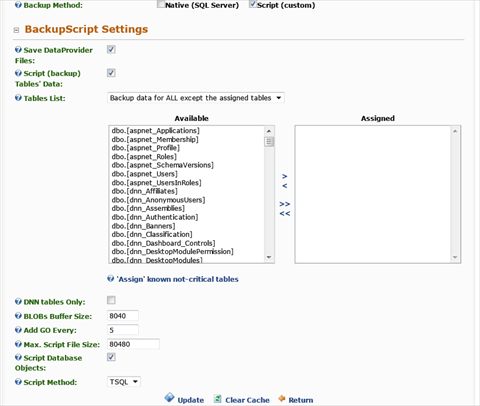This screenshot has height=406, width=480.
Task: Click help icon beside 'Assign' known not-critical tables
Action: point(111,279)
